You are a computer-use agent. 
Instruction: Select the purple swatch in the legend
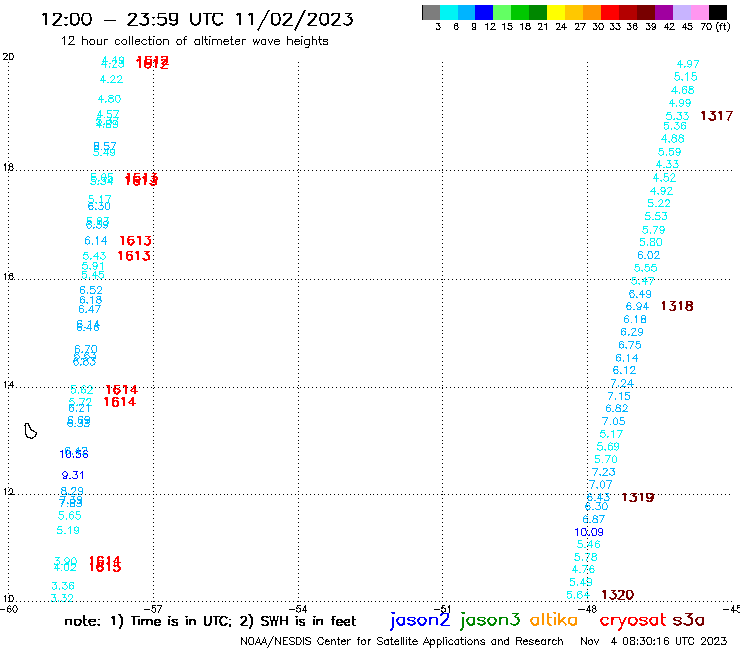664,12
